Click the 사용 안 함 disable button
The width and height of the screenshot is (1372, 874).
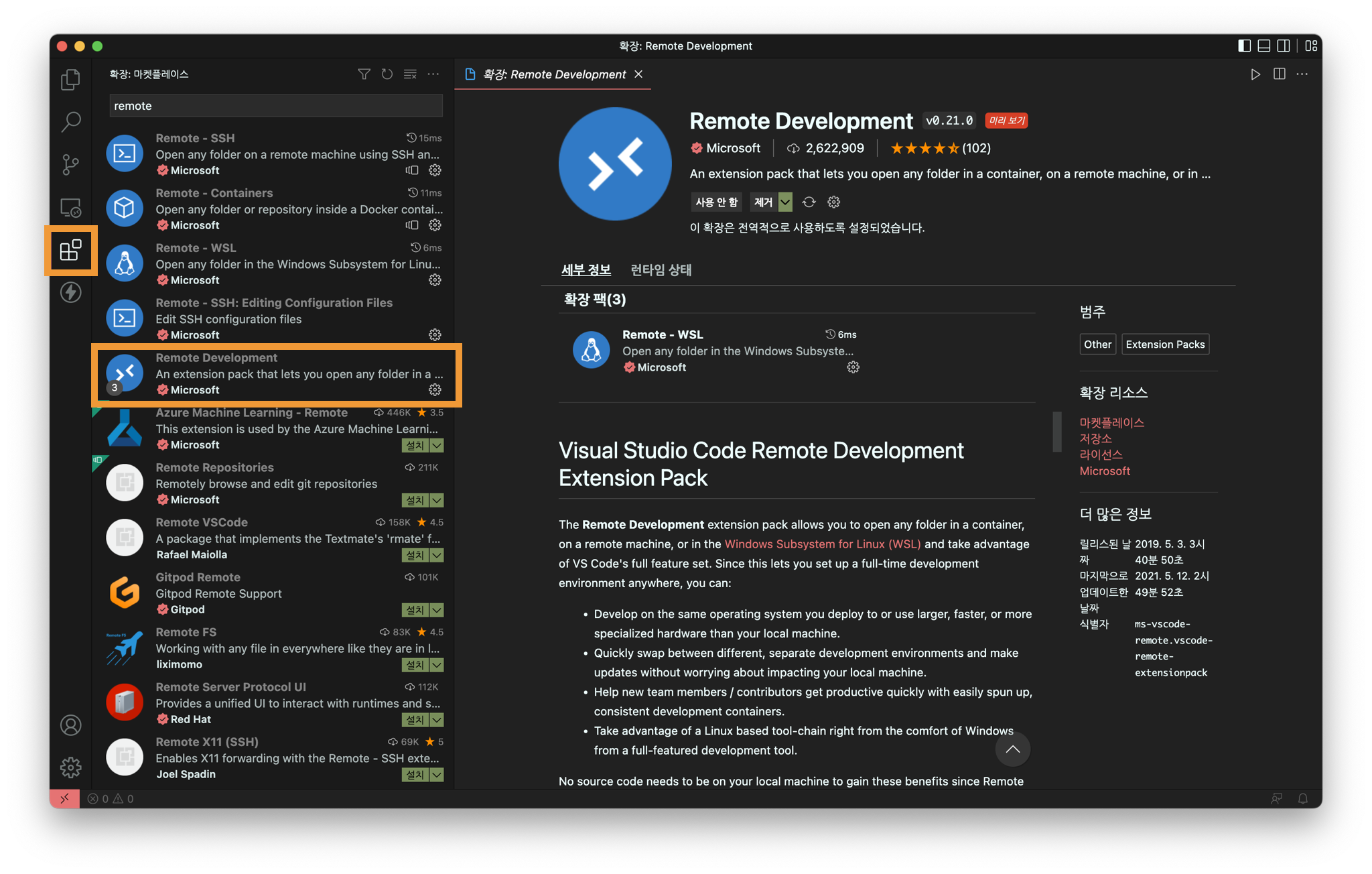(716, 202)
